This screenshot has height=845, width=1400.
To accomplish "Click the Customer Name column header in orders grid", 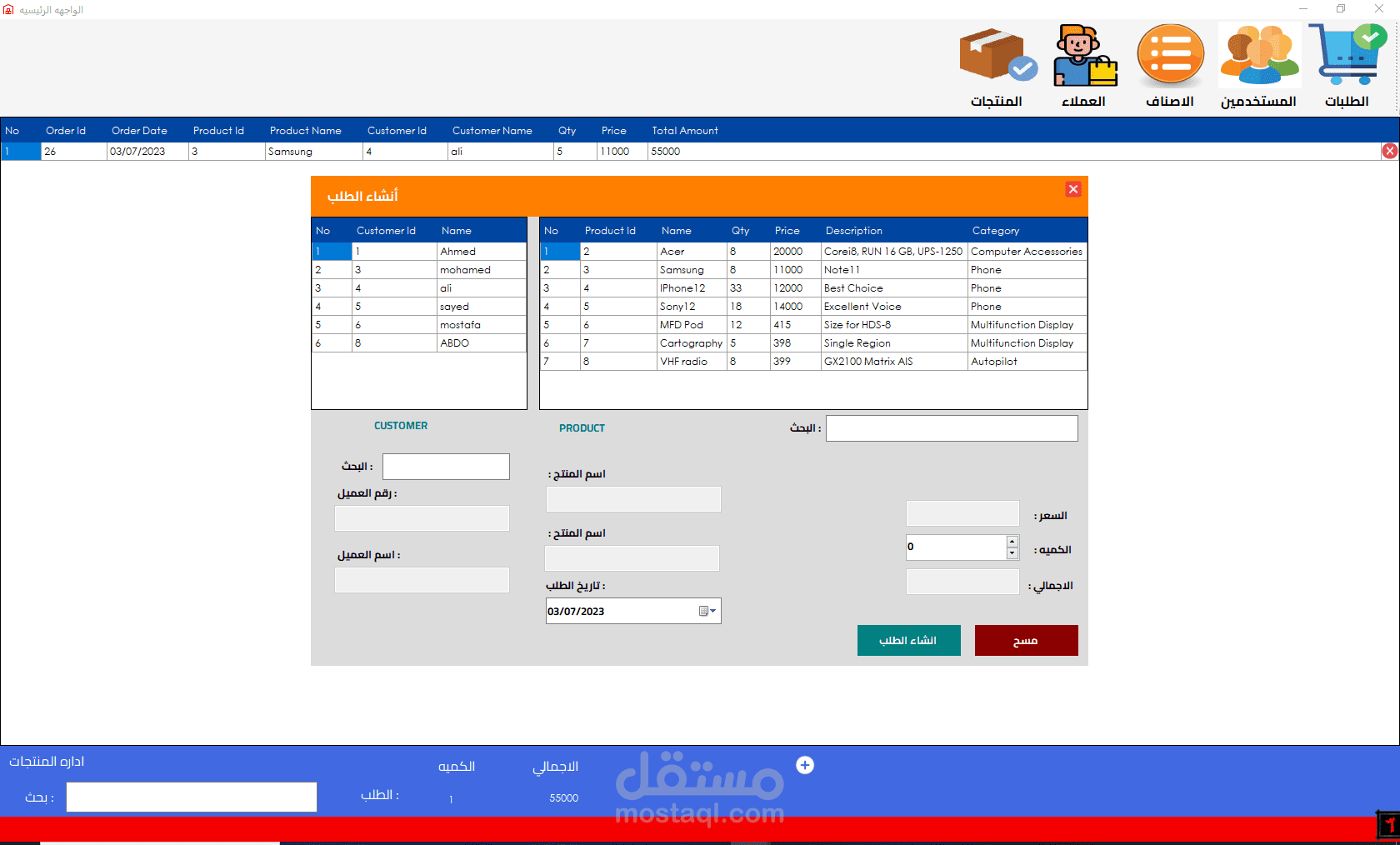I will click(492, 131).
